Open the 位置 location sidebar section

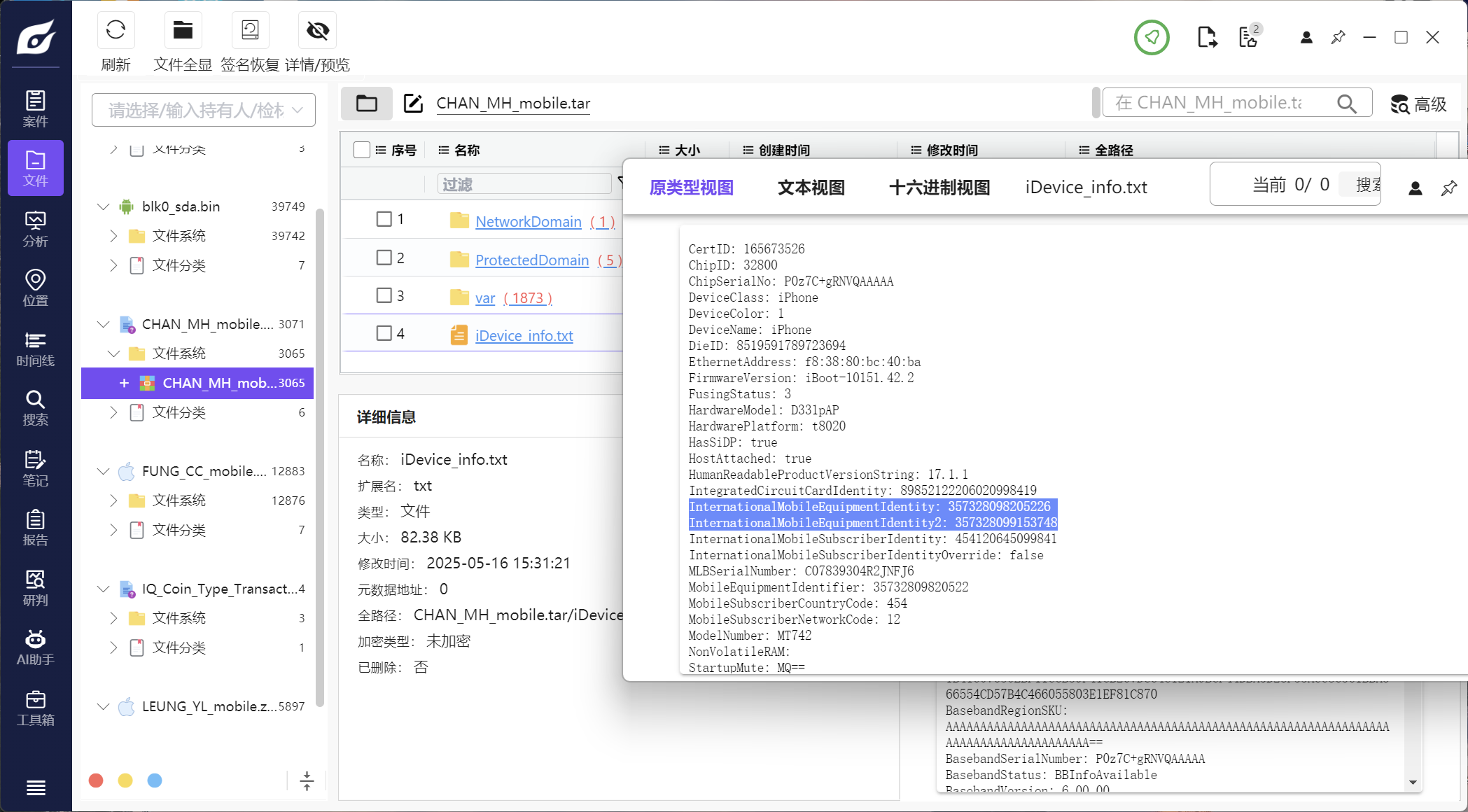pos(36,288)
